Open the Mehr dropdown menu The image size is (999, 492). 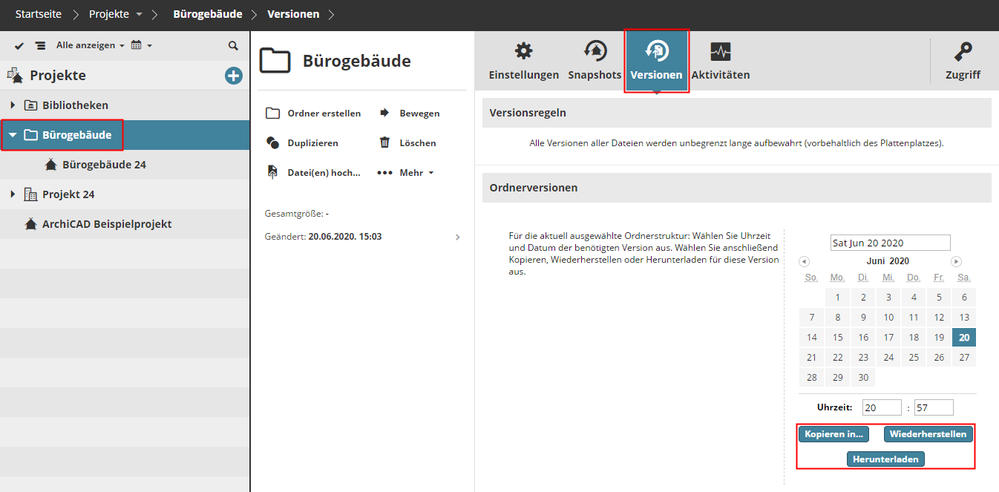click(x=405, y=173)
